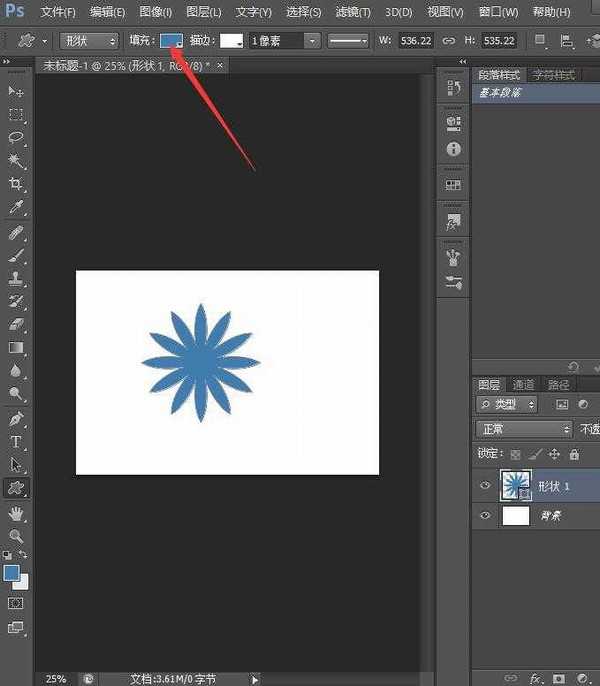The image size is (600, 686).
Task: Select the Eyedropper tool
Action: 16,207
